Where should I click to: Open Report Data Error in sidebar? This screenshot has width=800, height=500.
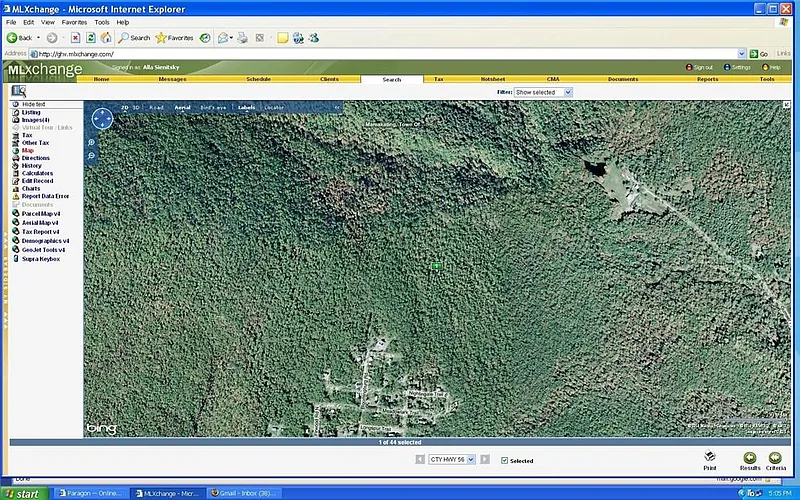pyautogui.click(x=45, y=196)
